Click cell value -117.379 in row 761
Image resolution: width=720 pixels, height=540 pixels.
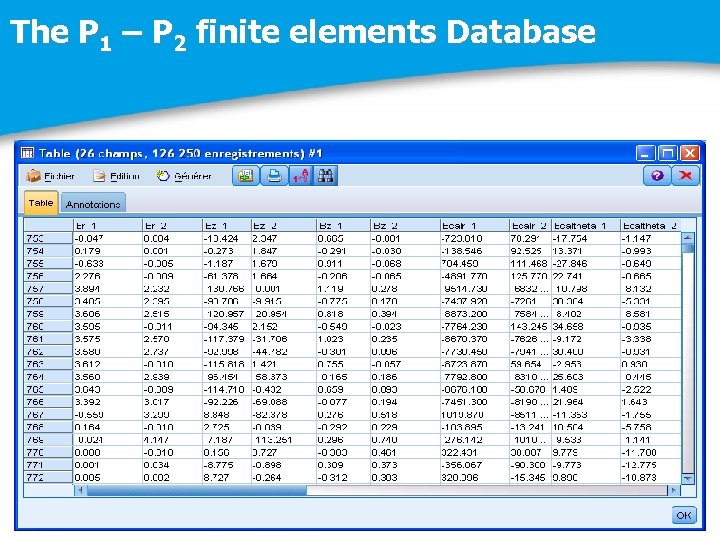pyautogui.click(x=224, y=339)
